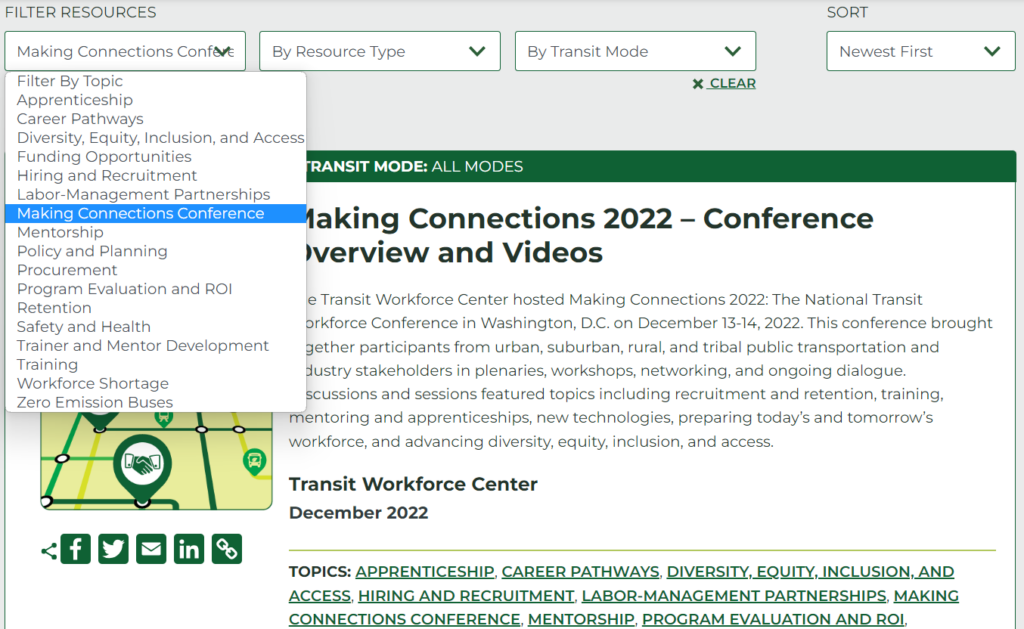The height and width of the screenshot is (629, 1024).
Task: Select Career Pathways option
Action: coord(155,119)
